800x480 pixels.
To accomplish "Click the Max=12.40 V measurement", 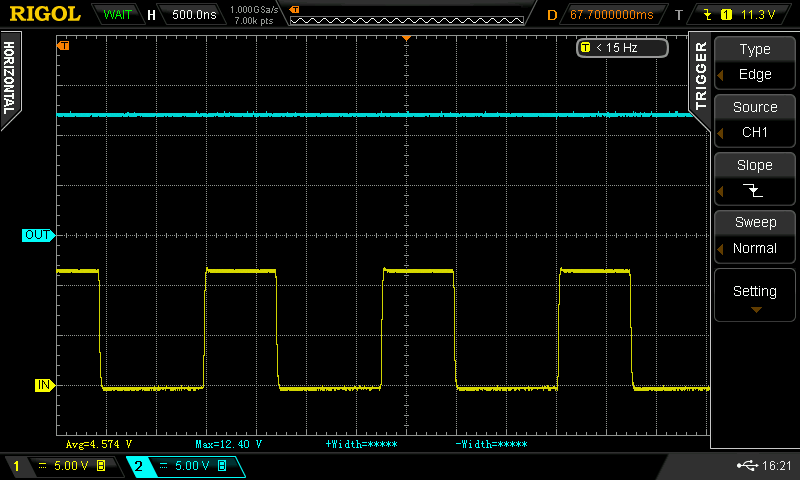I will pos(229,444).
